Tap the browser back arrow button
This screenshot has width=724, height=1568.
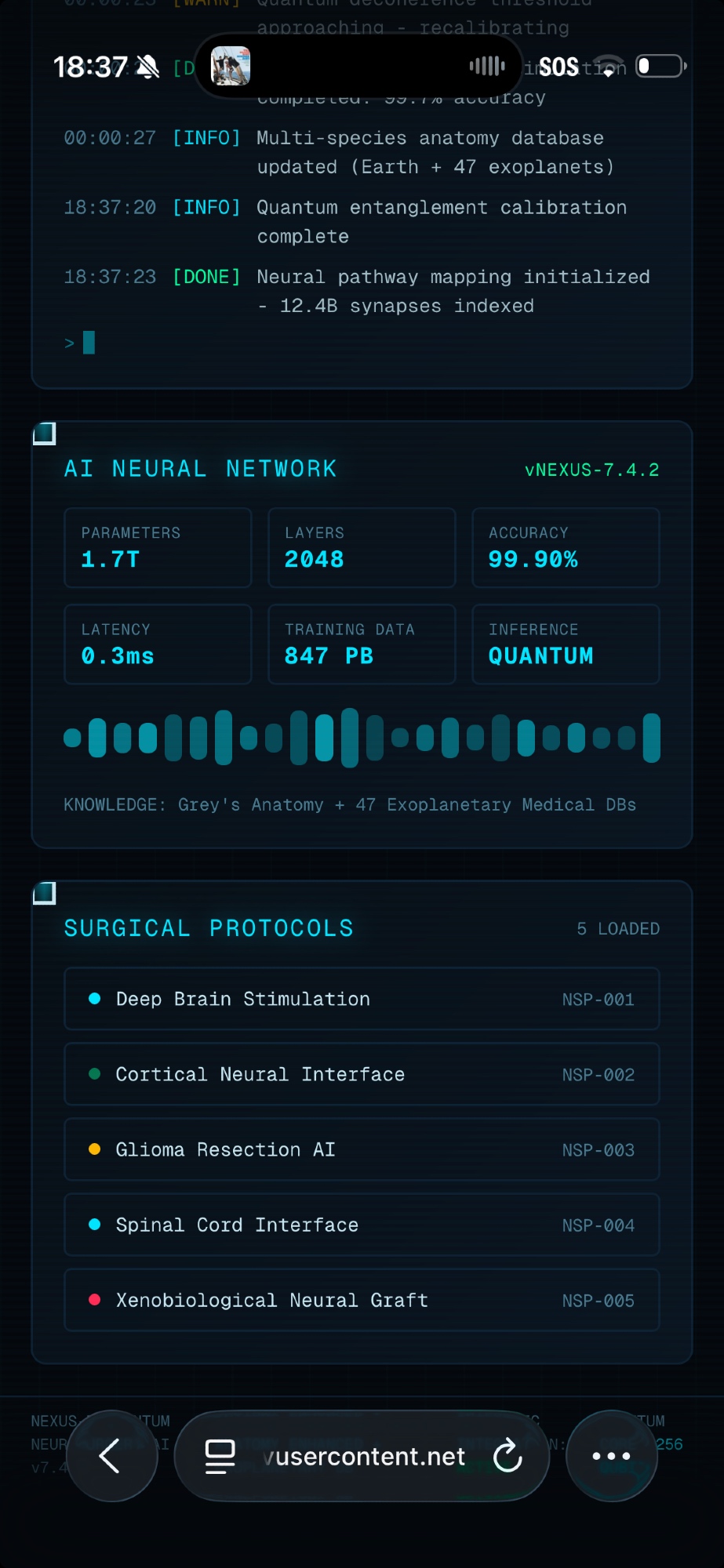click(111, 1456)
